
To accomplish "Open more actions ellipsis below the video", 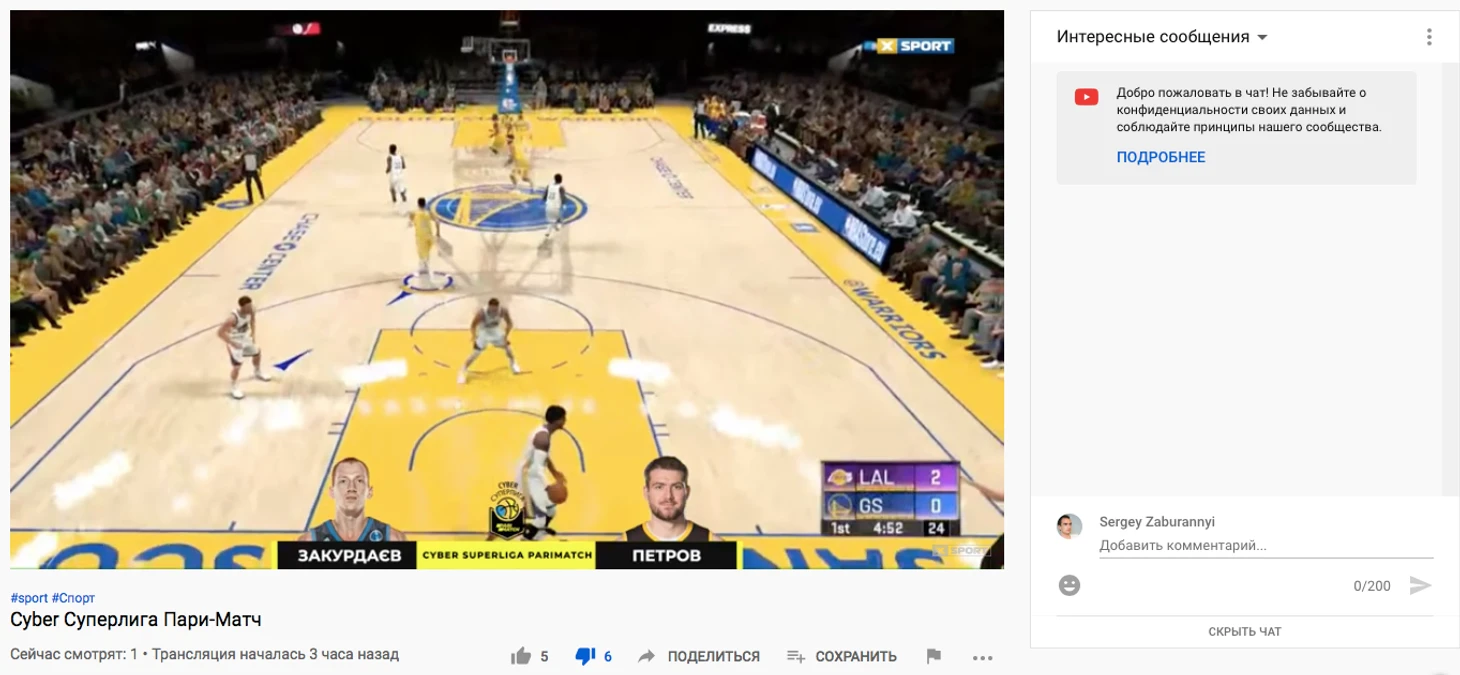I will pyautogui.click(x=982, y=657).
